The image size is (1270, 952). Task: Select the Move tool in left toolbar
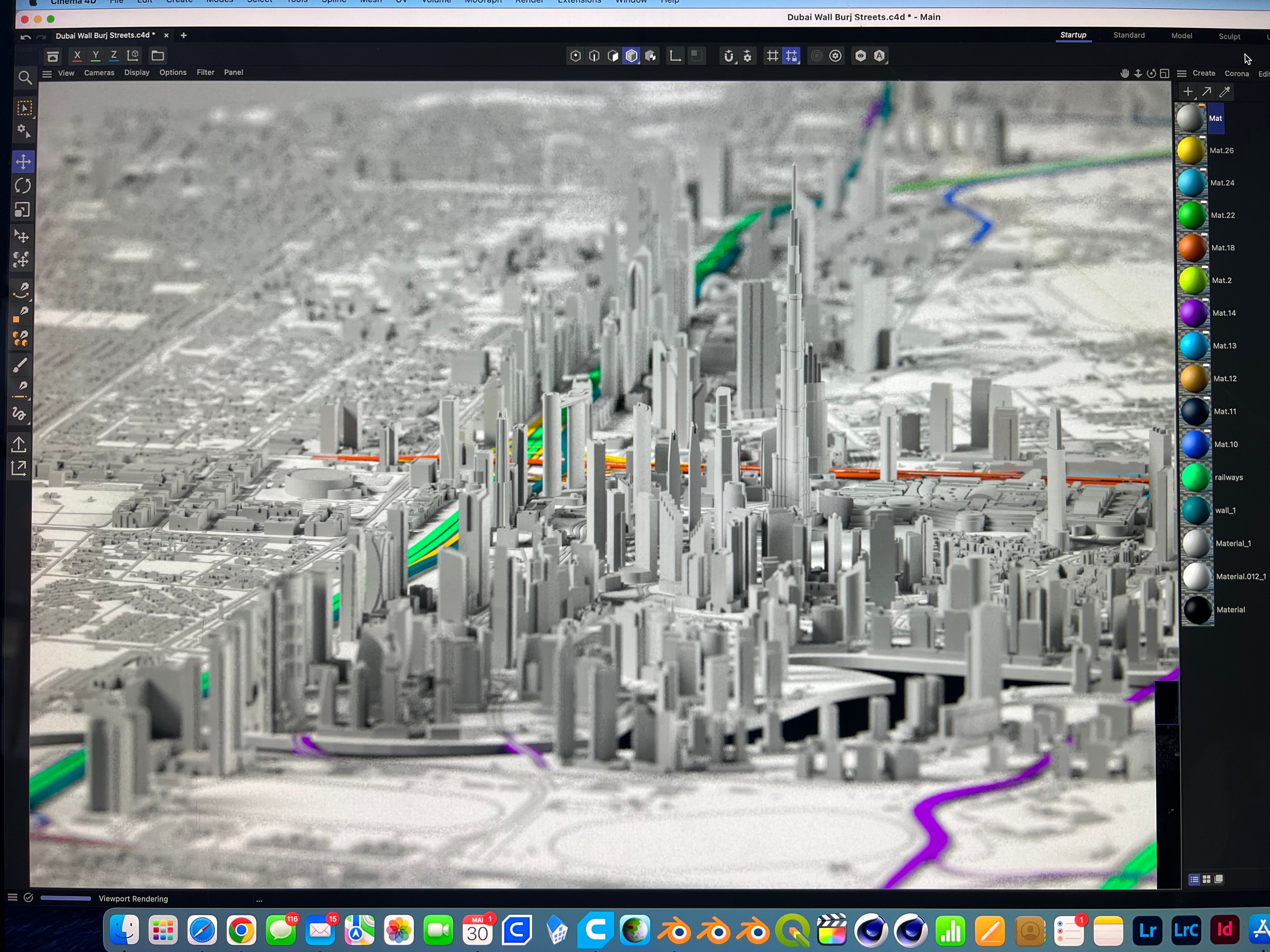tap(23, 162)
